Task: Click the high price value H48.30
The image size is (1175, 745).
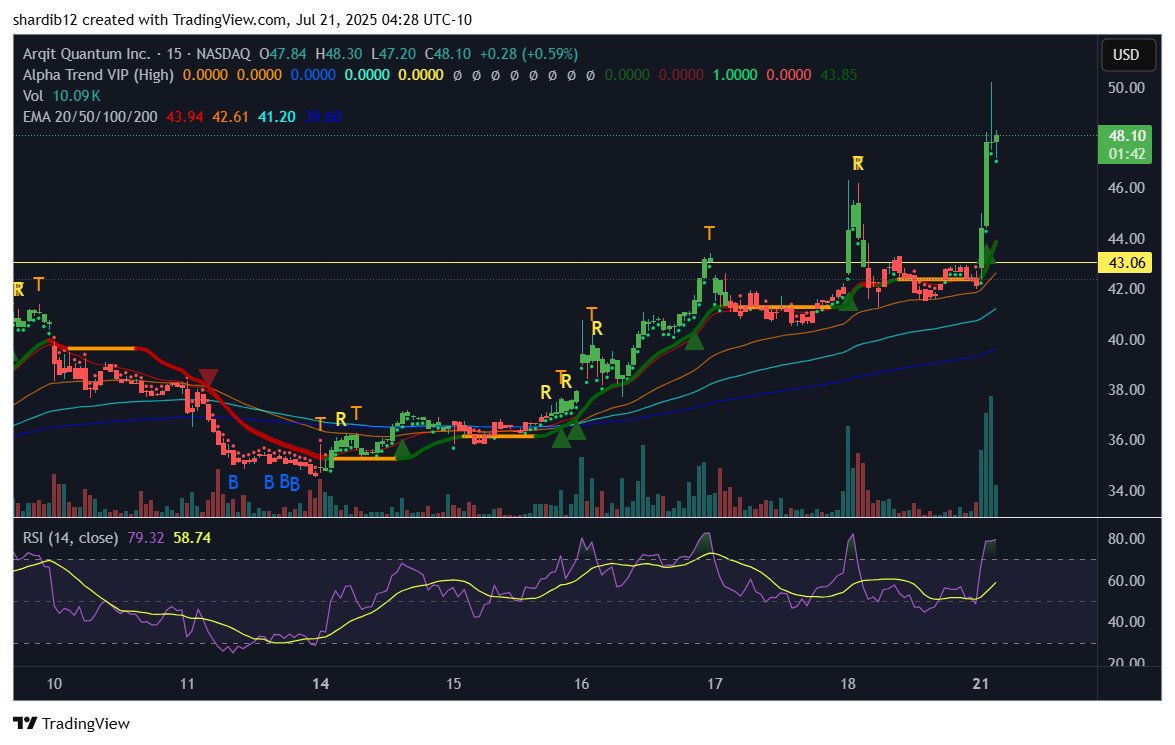Action: pos(339,54)
